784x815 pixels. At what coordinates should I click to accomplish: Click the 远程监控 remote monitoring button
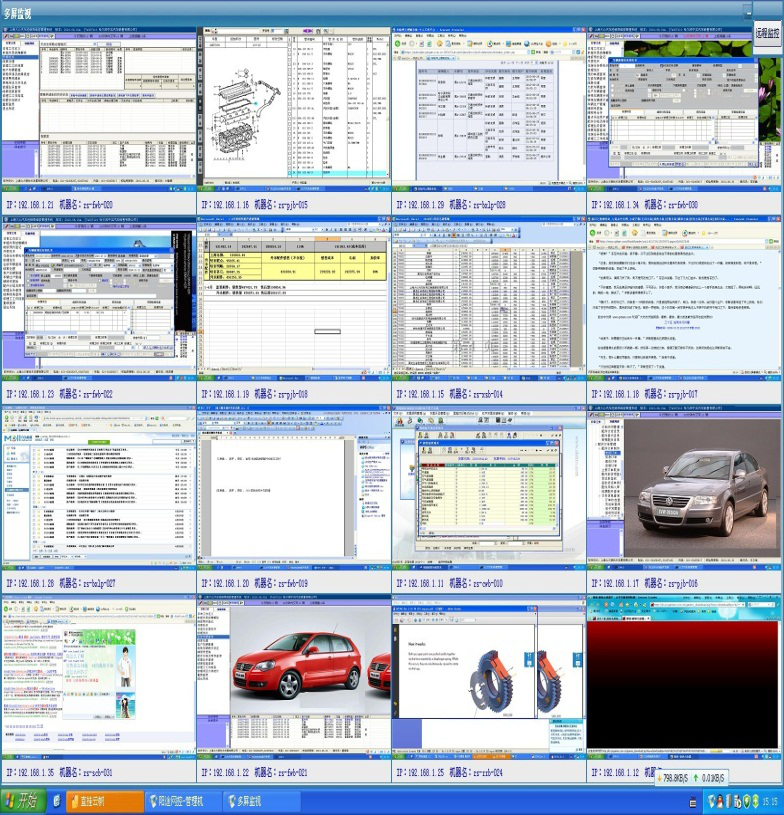coord(767,31)
